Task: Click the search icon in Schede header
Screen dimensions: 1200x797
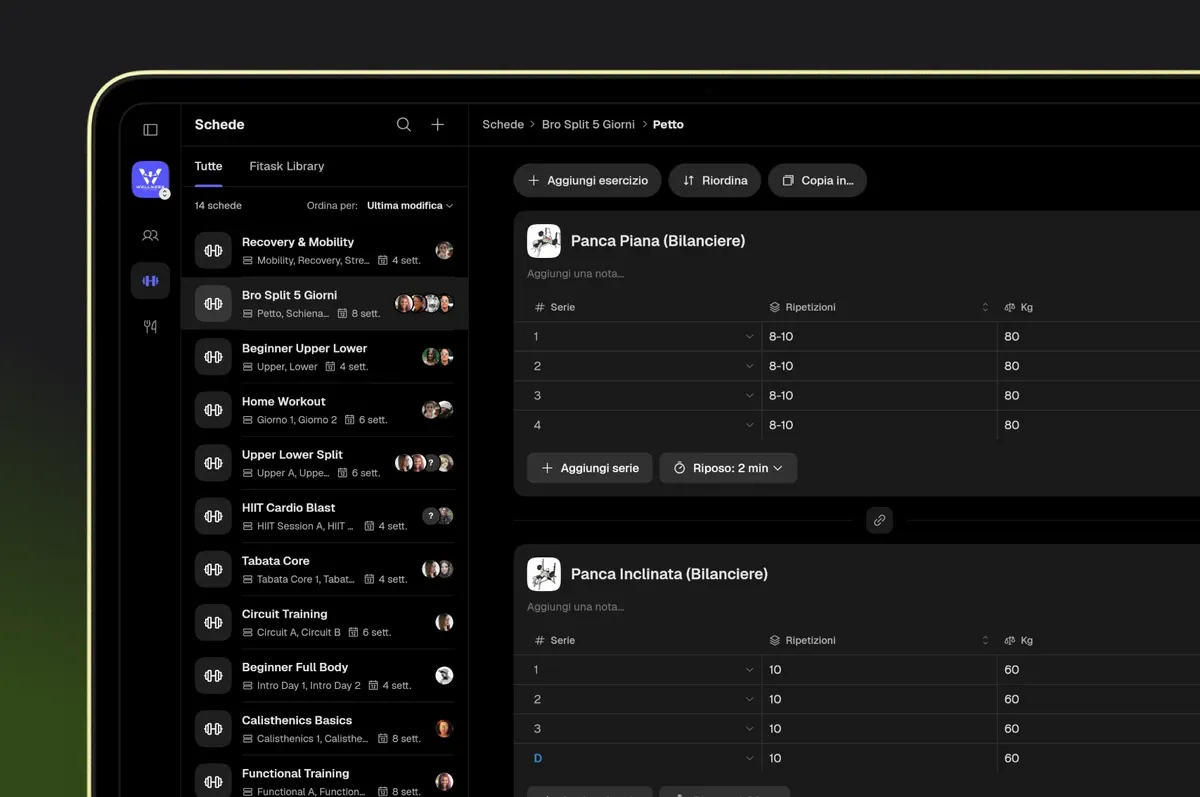Action: coord(404,125)
